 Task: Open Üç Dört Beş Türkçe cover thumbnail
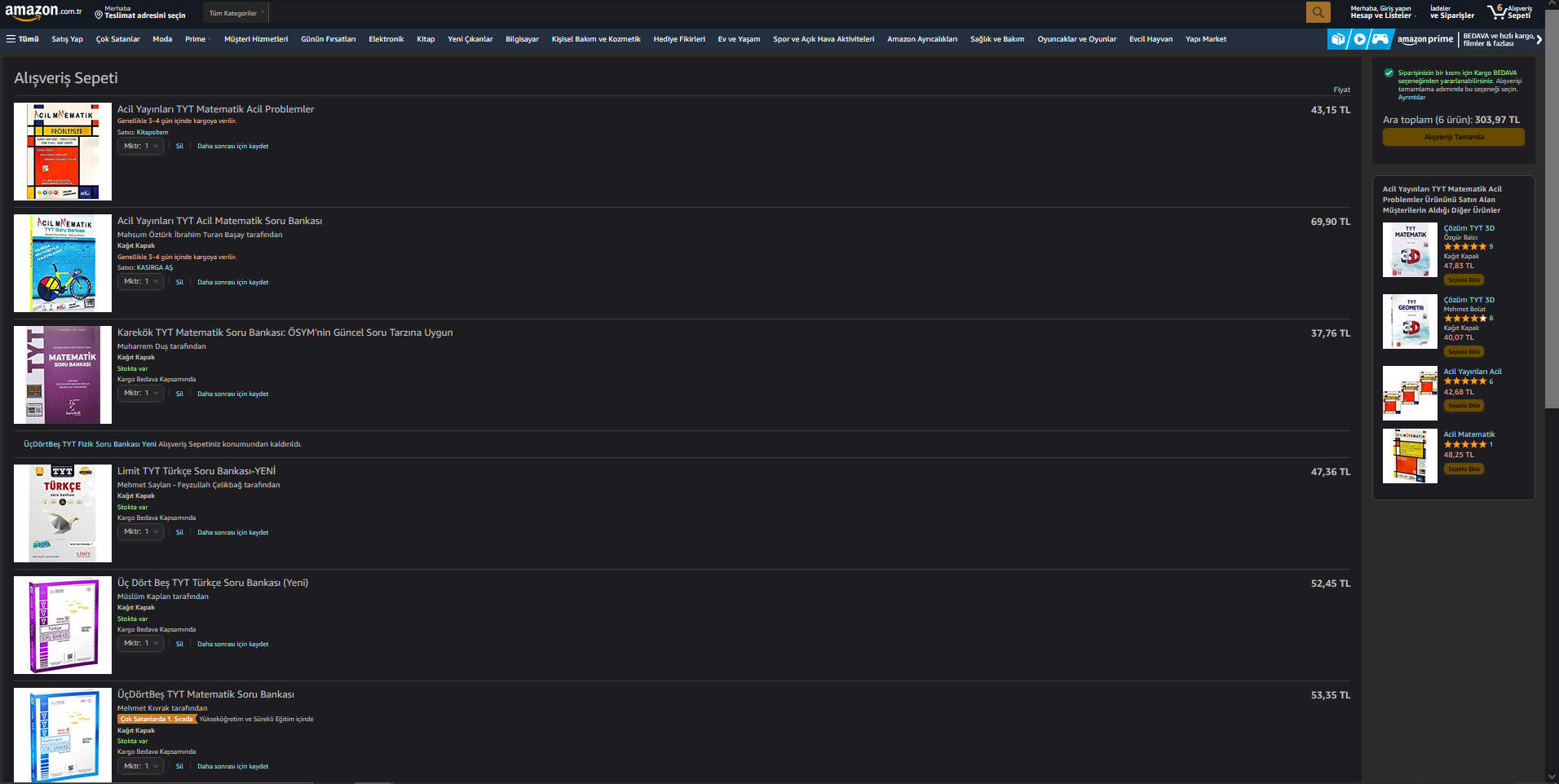pos(63,625)
